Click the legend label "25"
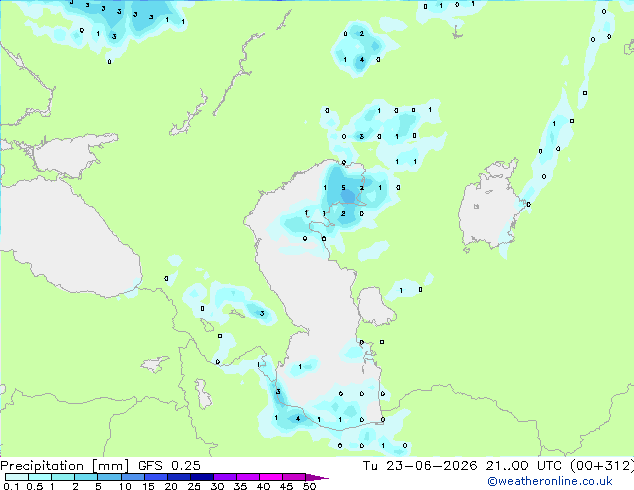Image resolution: width=634 pixels, height=490 pixels. click(x=194, y=486)
